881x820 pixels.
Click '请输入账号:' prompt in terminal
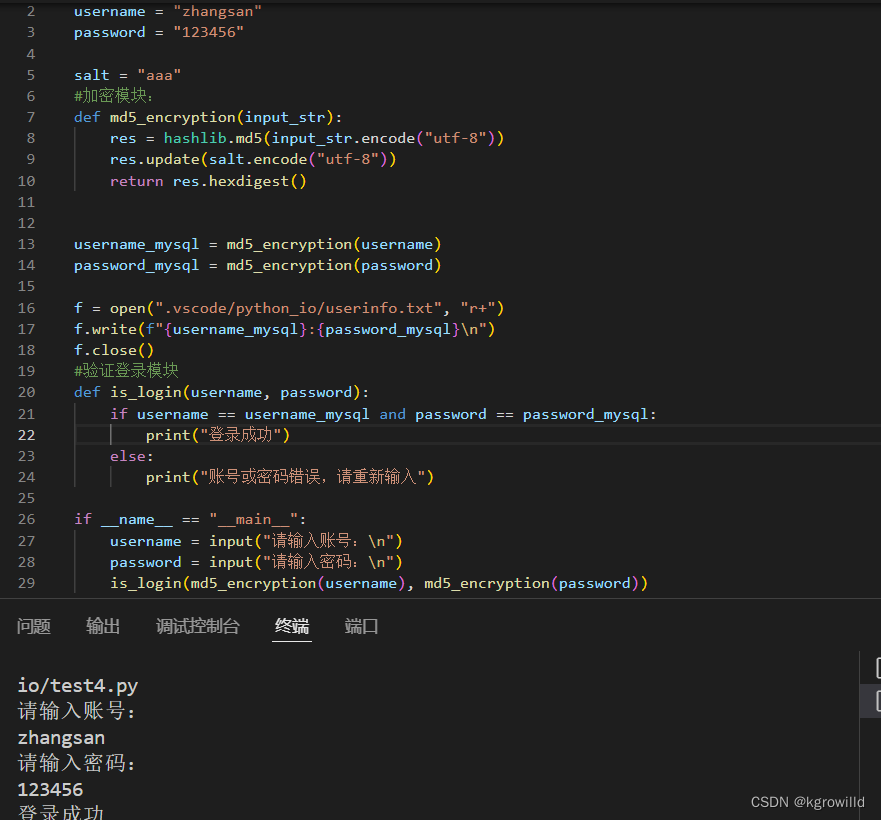76,712
